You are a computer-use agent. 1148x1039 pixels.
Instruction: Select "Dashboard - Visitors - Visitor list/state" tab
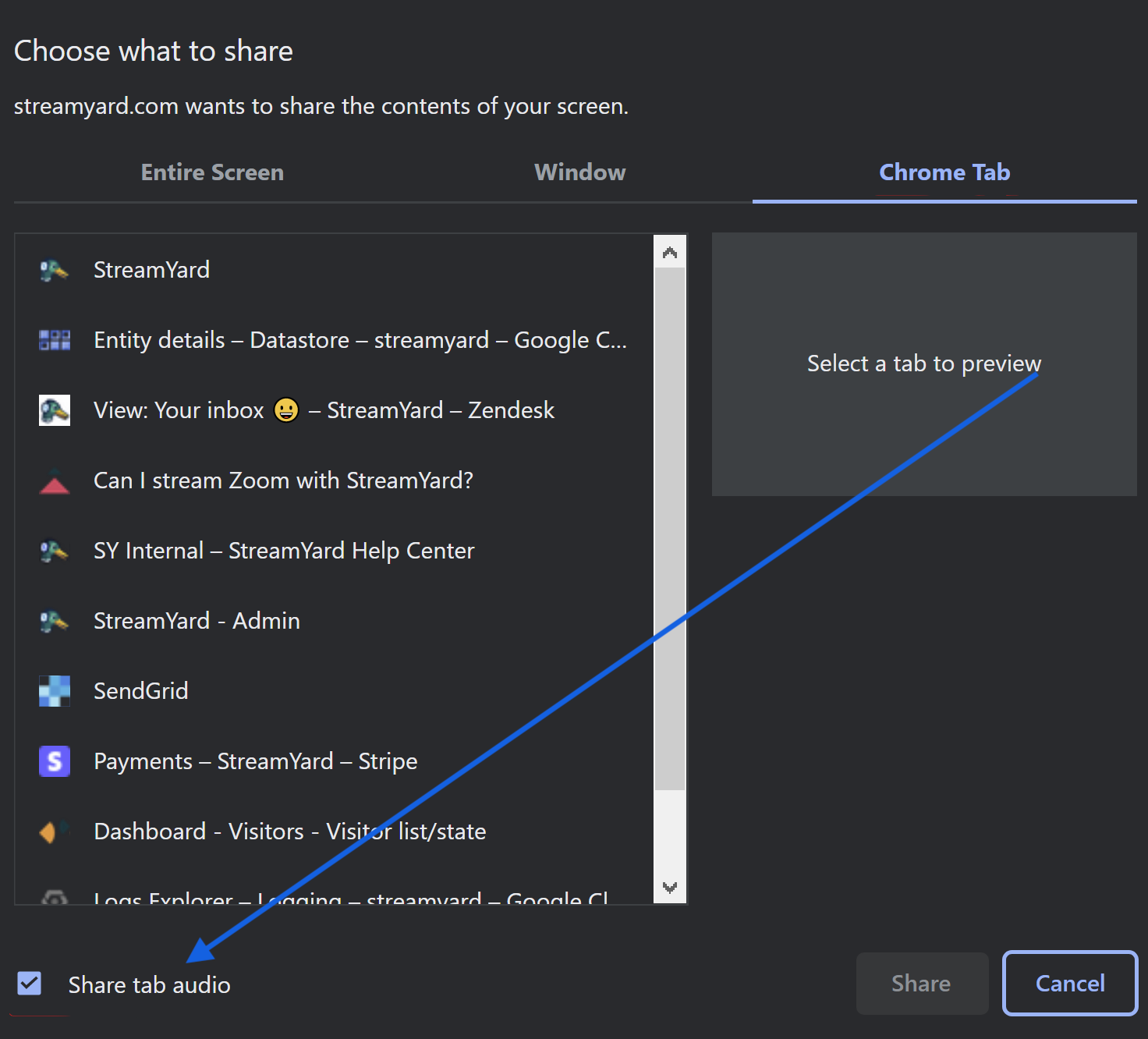coord(335,832)
